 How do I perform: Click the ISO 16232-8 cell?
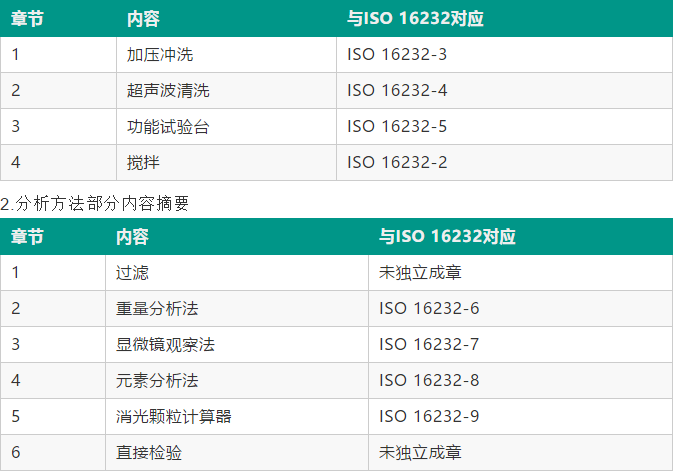pyautogui.click(x=520, y=381)
